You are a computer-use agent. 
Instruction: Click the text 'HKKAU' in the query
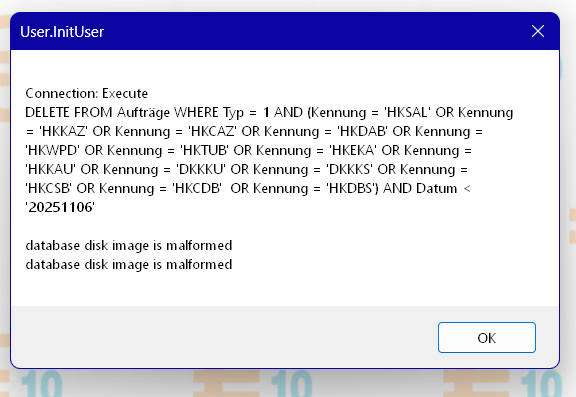(51, 169)
